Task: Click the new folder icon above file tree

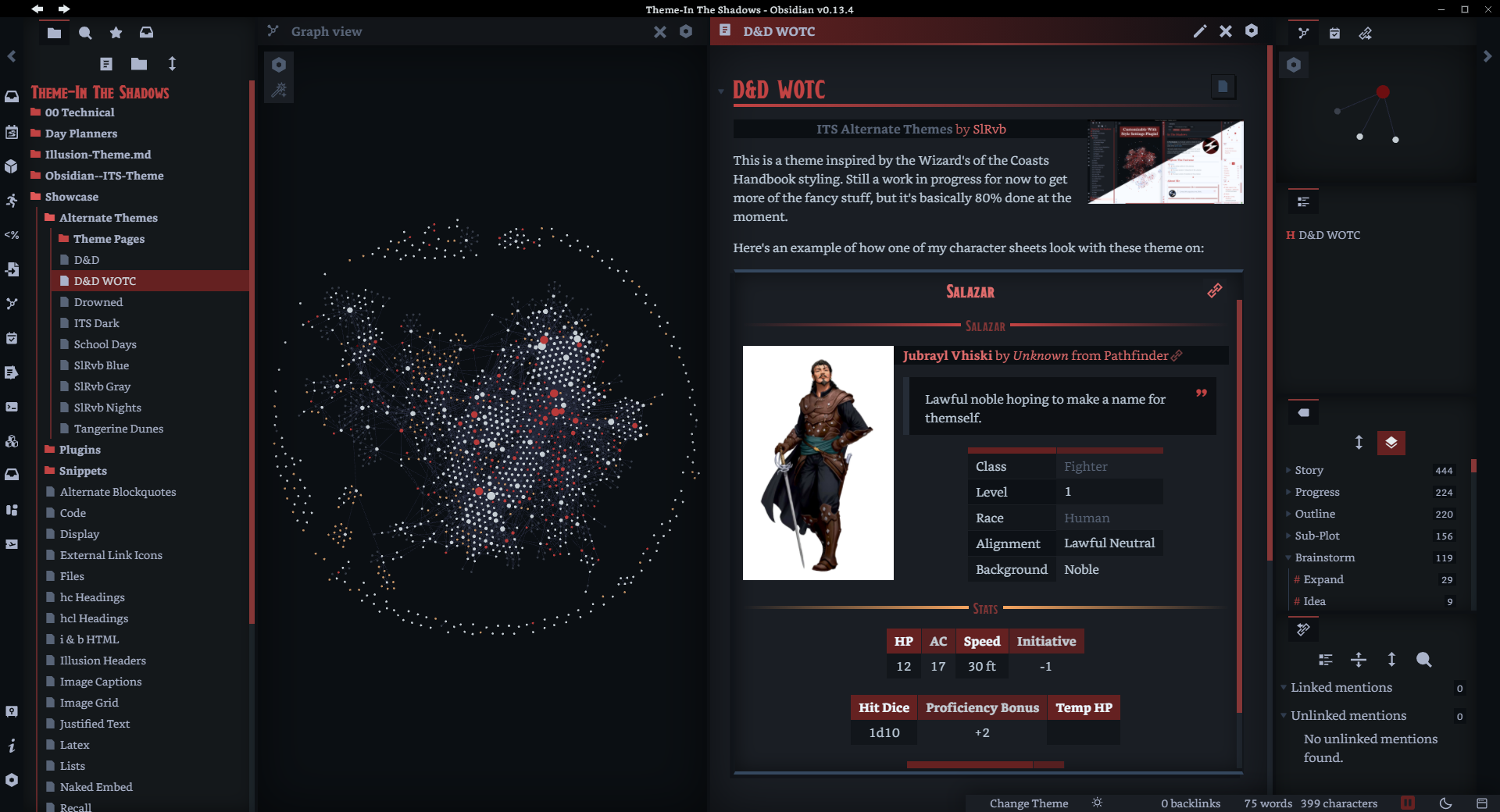Action: 139,64
